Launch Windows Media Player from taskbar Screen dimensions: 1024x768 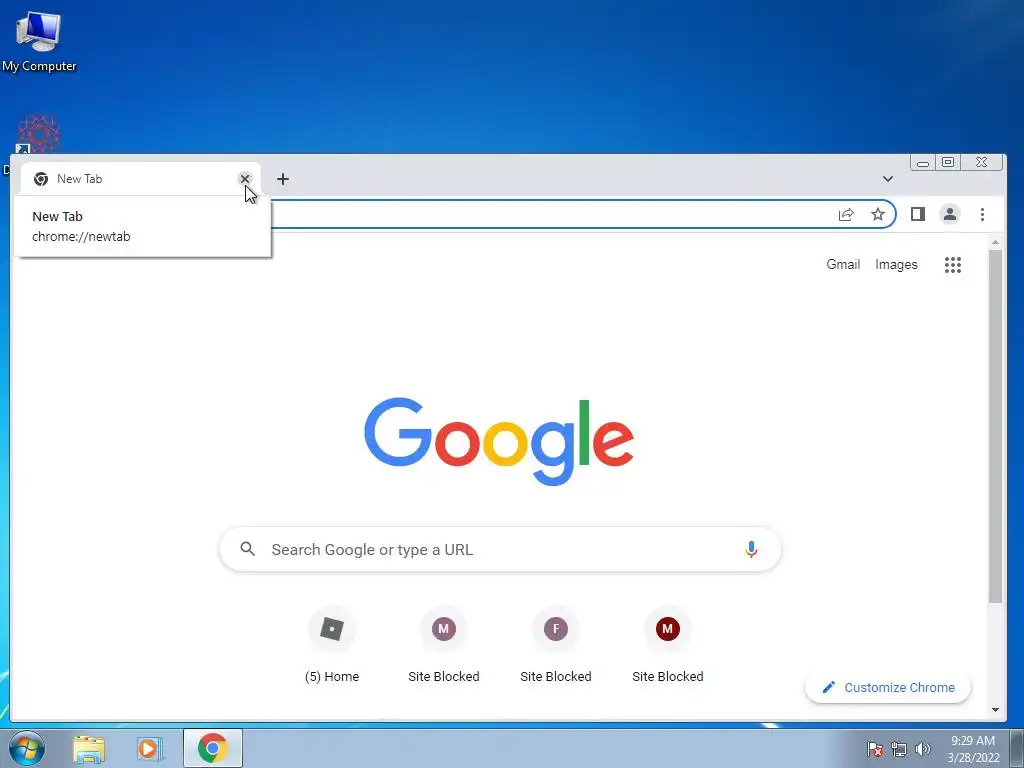tap(150, 749)
